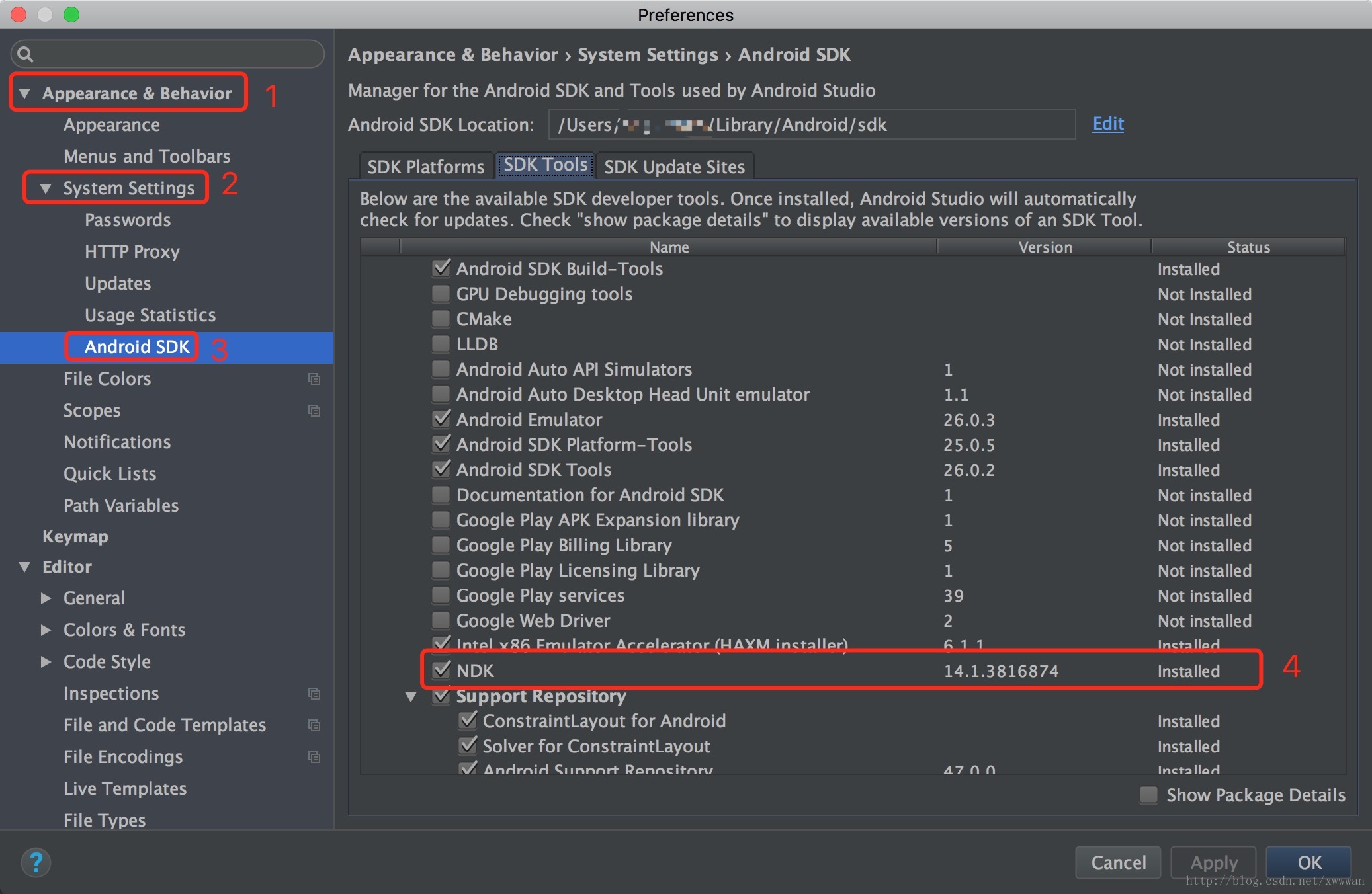Open the Appearance settings page
The width and height of the screenshot is (1372, 894).
[x=112, y=125]
